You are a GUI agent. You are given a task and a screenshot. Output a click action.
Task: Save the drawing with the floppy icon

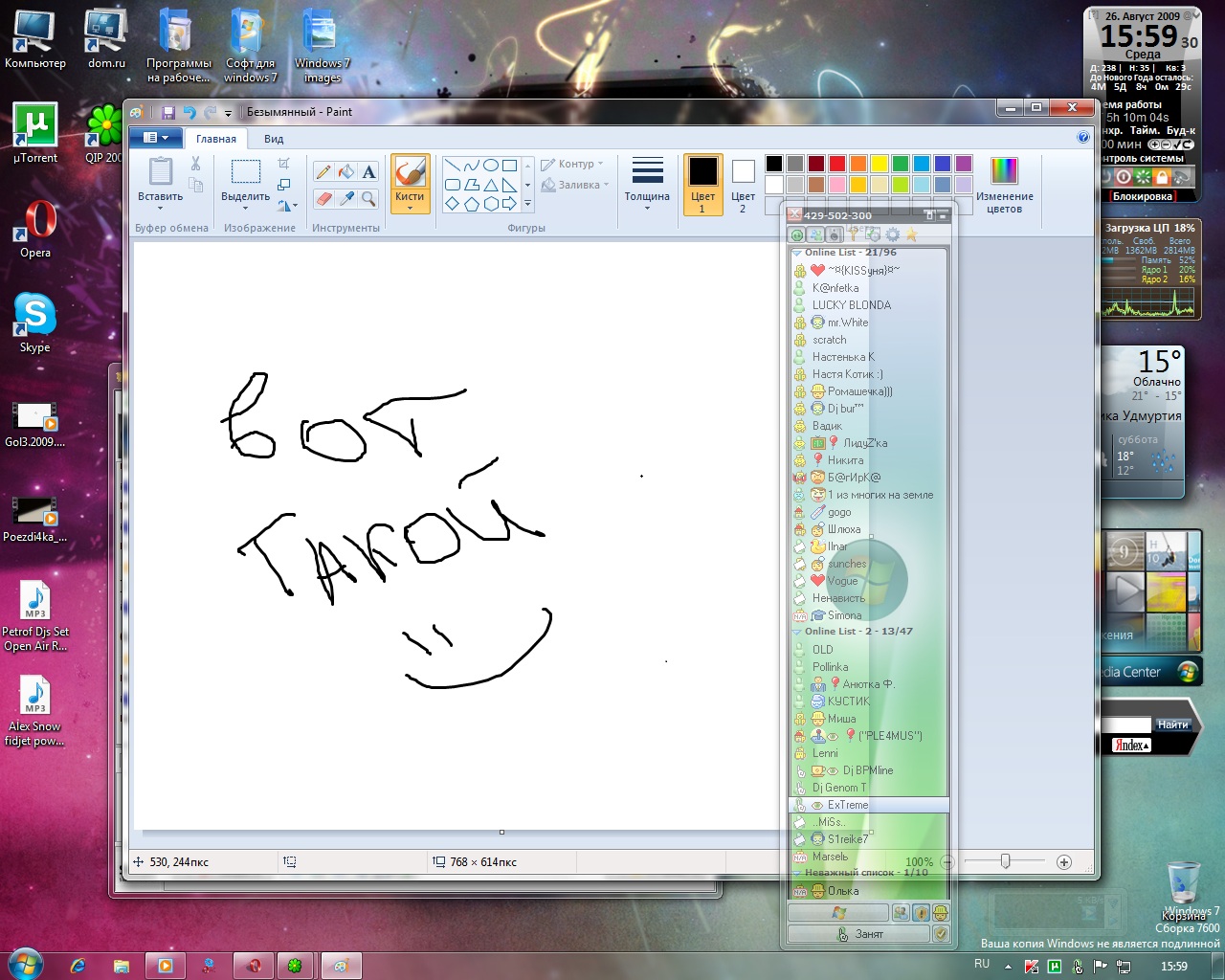(168, 112)
